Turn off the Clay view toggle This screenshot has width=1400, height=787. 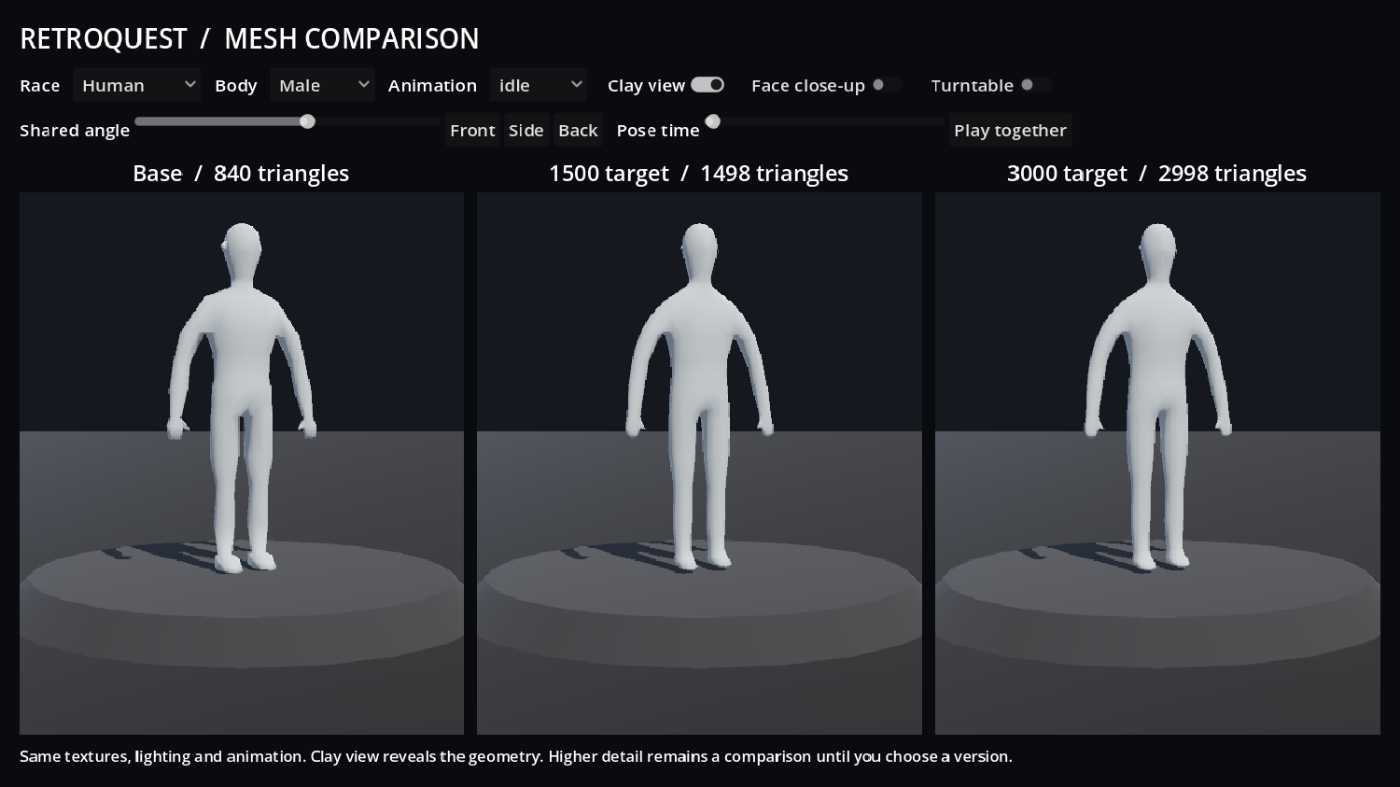[x=707, y=85]
